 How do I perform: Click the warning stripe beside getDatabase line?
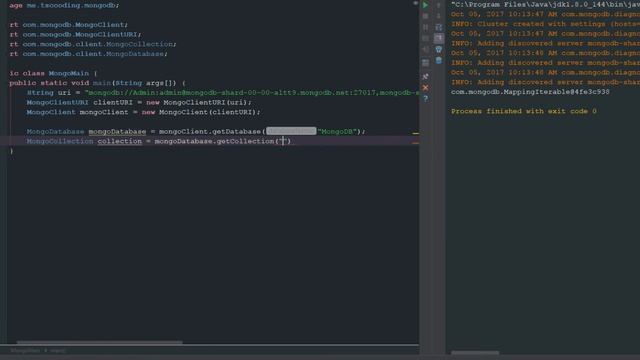[416, 133]
